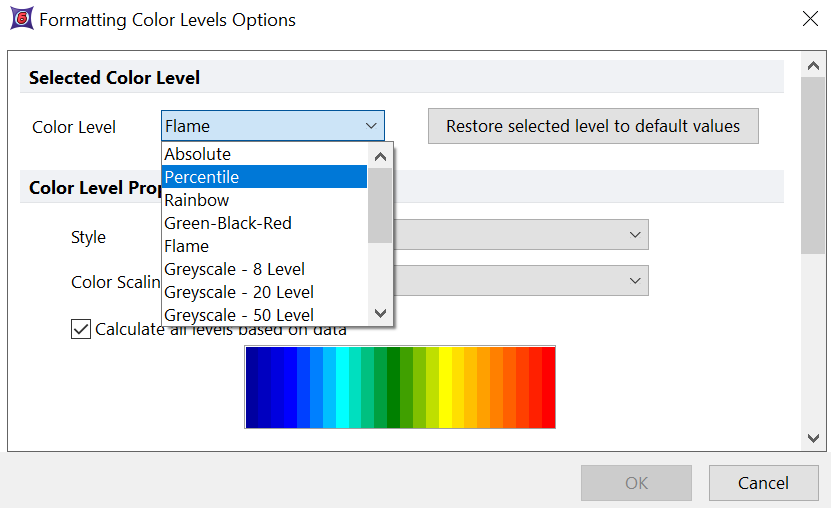Close the Formatting Color Levels Options dialog
Viewport: 831px width, 508px height.
tap(808, 19)
